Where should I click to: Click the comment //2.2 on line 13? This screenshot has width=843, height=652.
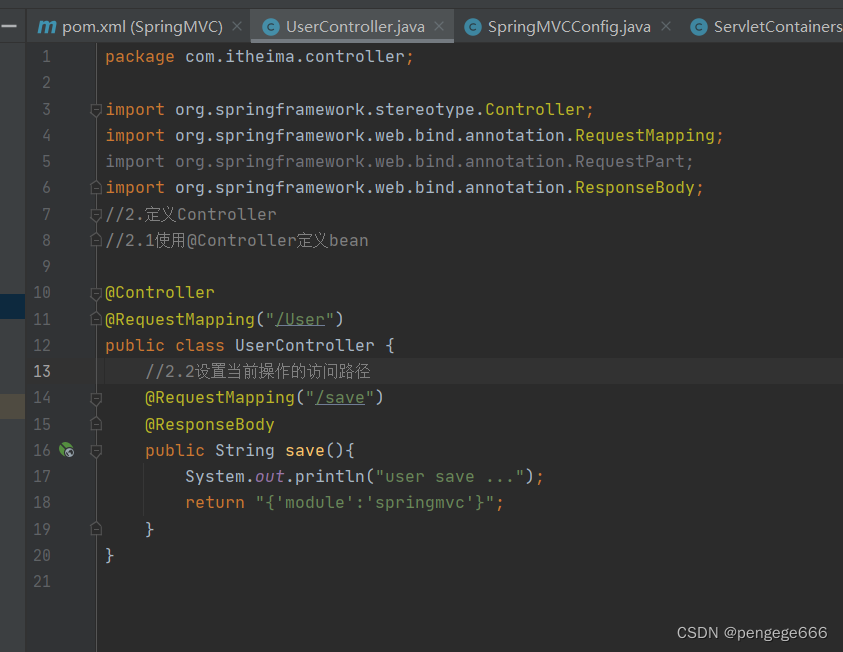pyautogui.click(x=258, y=371)
